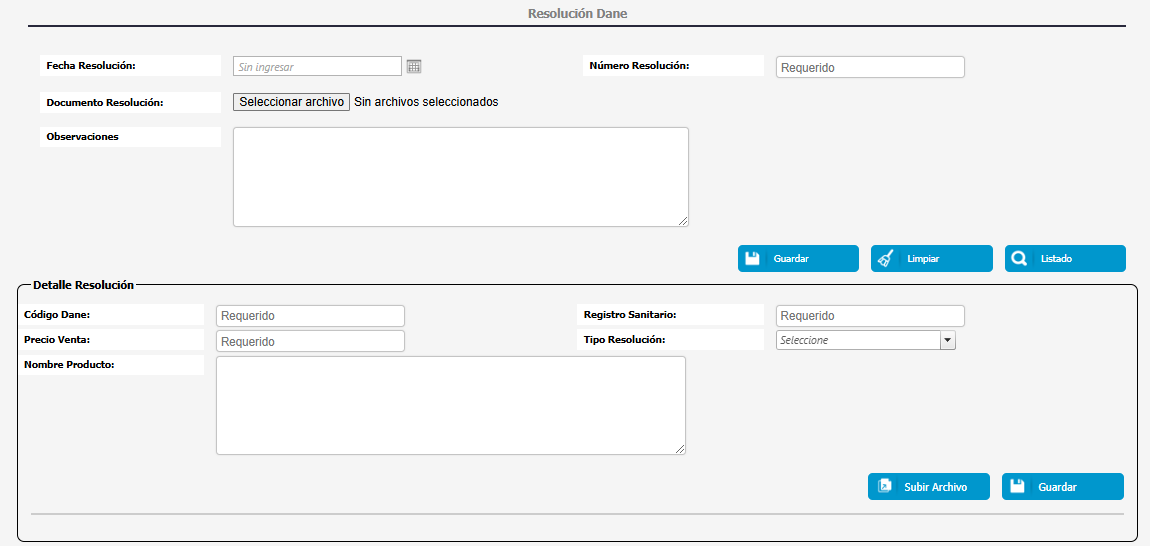Viewport: 1150px width, 551px height.
Task: Expand the Tipo Resolución dropdown
Action: [948, 340]
